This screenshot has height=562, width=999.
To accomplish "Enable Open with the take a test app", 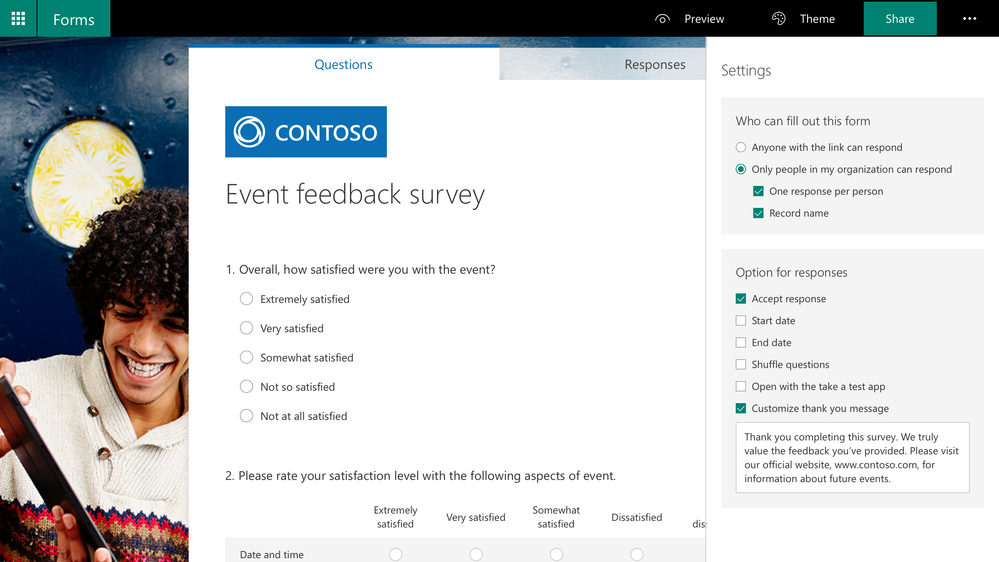I will [x=740, y=387].
